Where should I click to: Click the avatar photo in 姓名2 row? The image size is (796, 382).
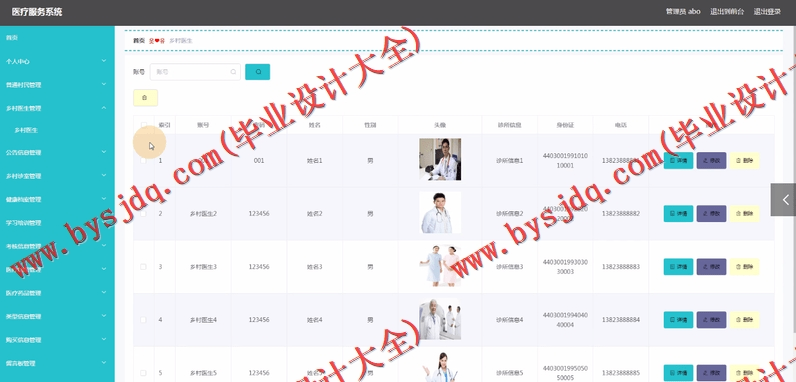click(x=440, y=212)
